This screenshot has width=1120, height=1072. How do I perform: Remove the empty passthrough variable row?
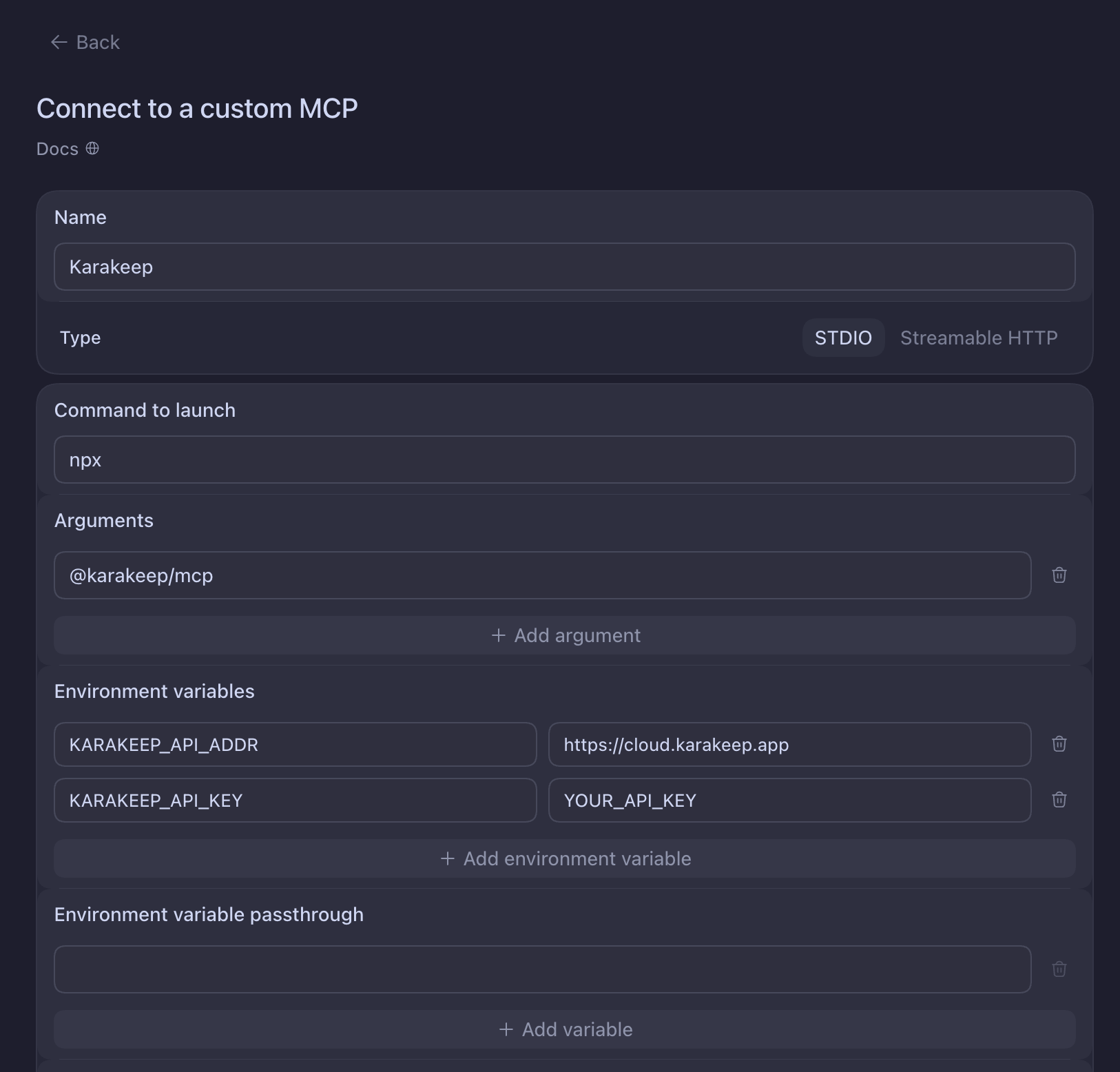click(x=1059, y=969)
